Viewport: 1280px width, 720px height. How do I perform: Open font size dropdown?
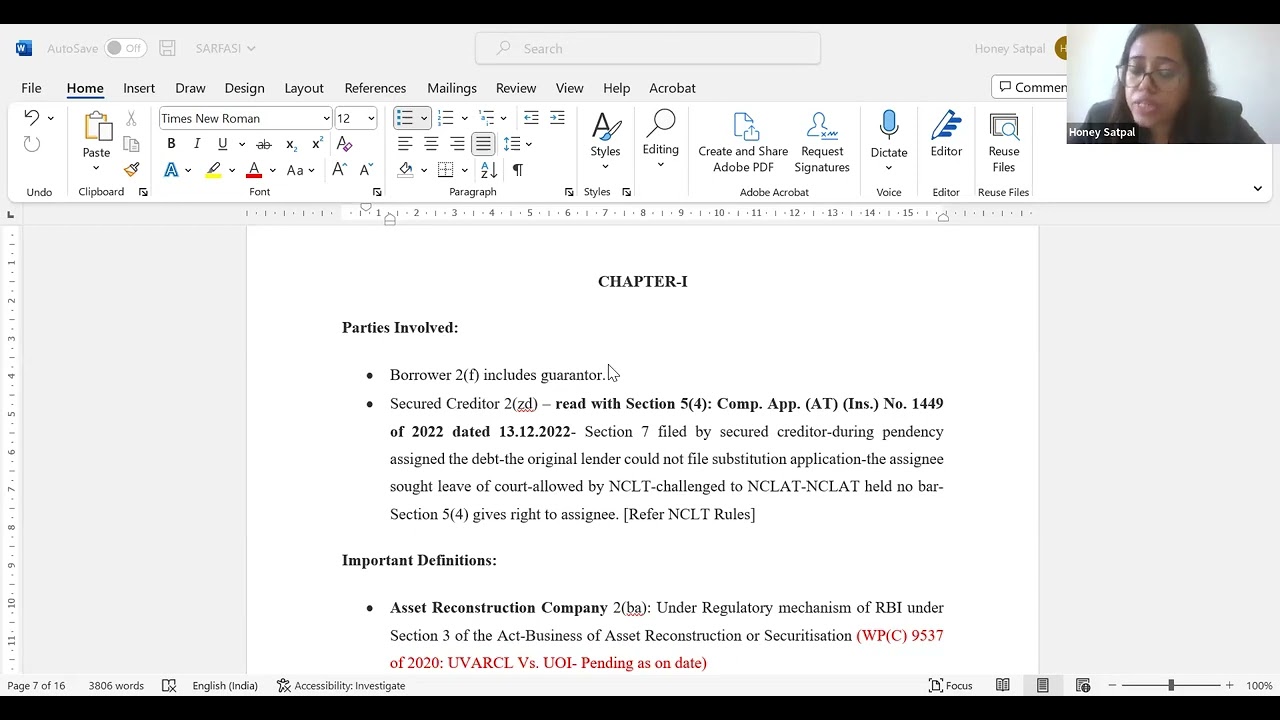371,119
